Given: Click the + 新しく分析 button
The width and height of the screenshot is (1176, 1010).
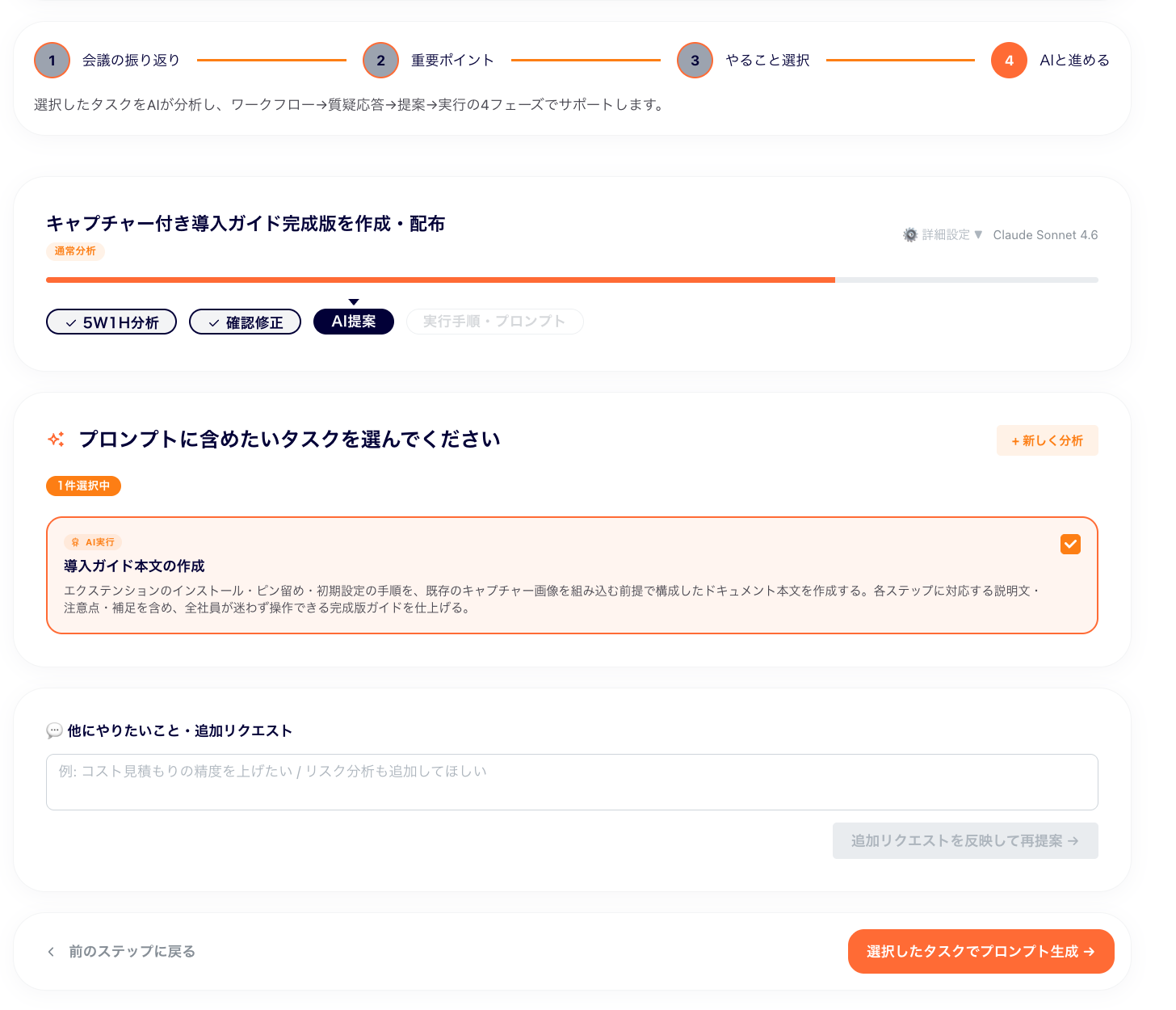Looking at the screenshot, I should (x=1047, y=440).
